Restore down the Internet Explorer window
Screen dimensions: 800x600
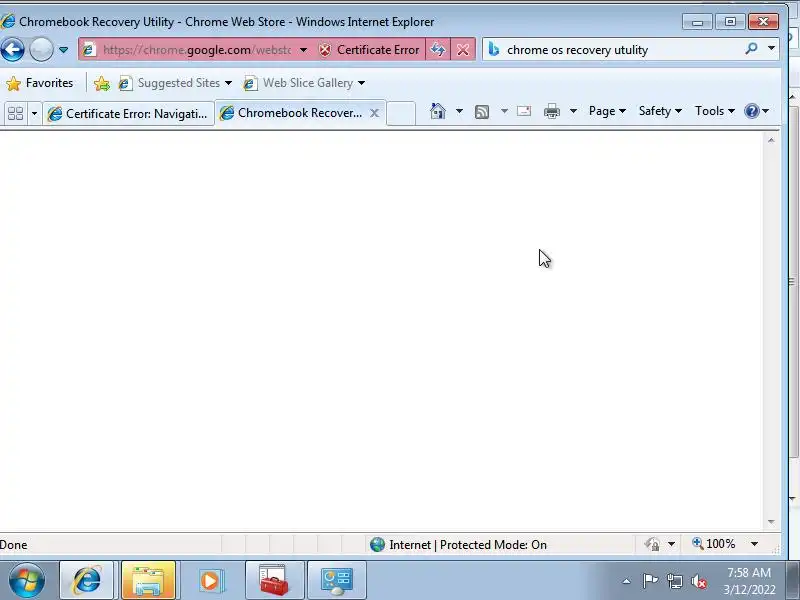pos(730,21)
